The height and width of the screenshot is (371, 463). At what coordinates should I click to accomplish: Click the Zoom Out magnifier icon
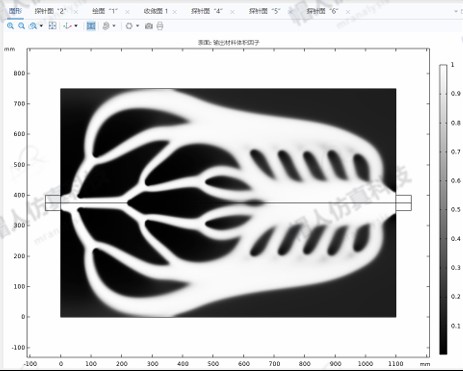(21, 26)
